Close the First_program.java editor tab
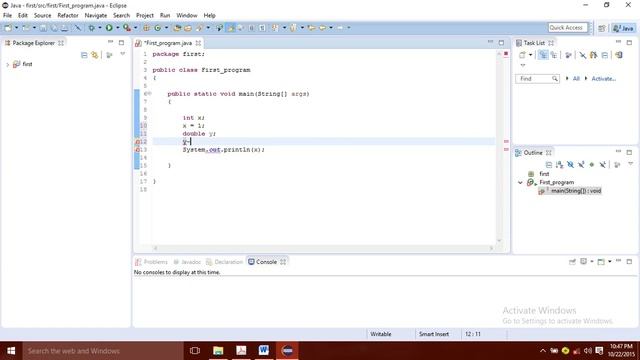 [198, 43]
